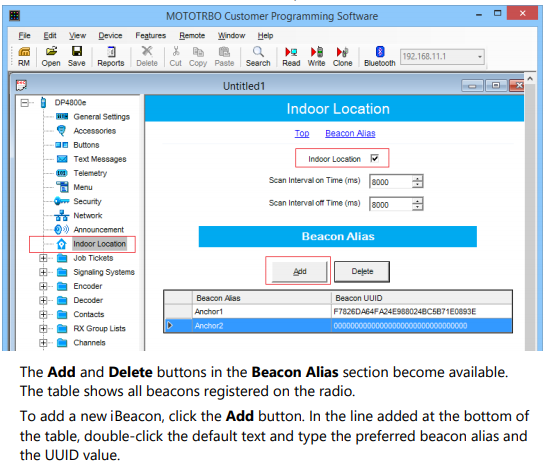
Task: Expand the Decoder folder
Action: (43, 300)
